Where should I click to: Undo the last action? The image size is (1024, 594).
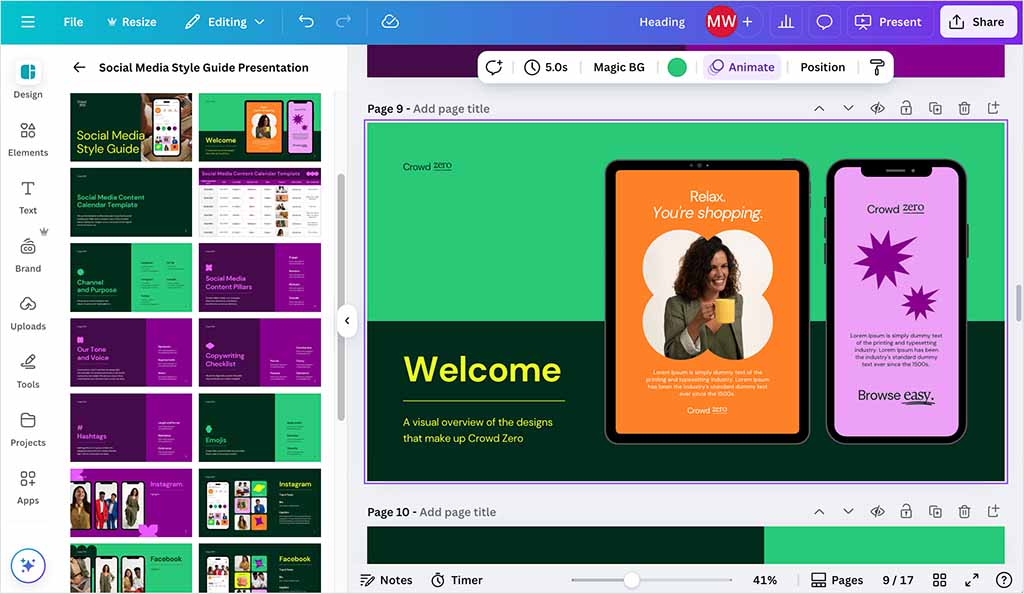point(306,21)
